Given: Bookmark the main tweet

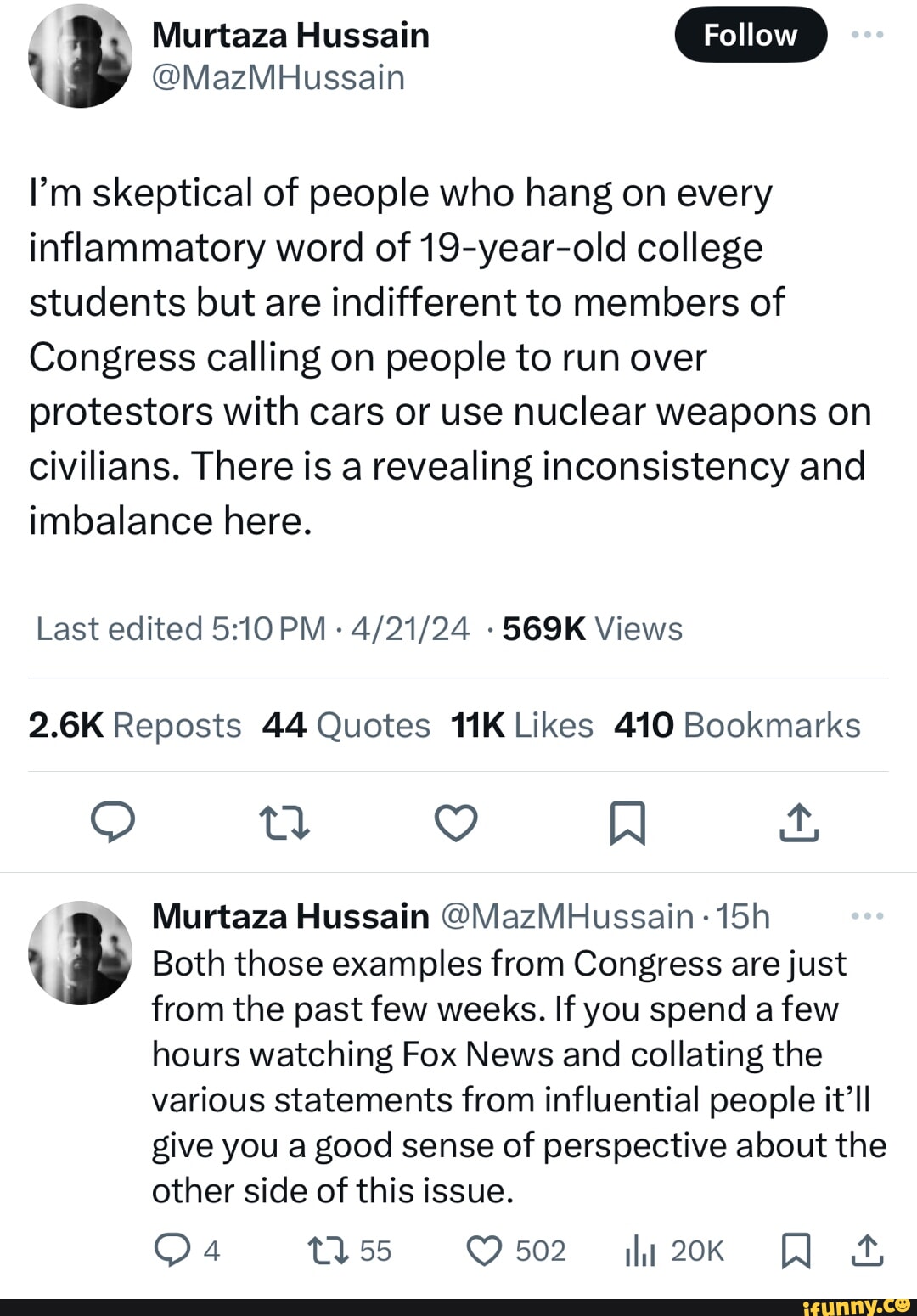Looking at the screenshot, I should pos(627,823).
